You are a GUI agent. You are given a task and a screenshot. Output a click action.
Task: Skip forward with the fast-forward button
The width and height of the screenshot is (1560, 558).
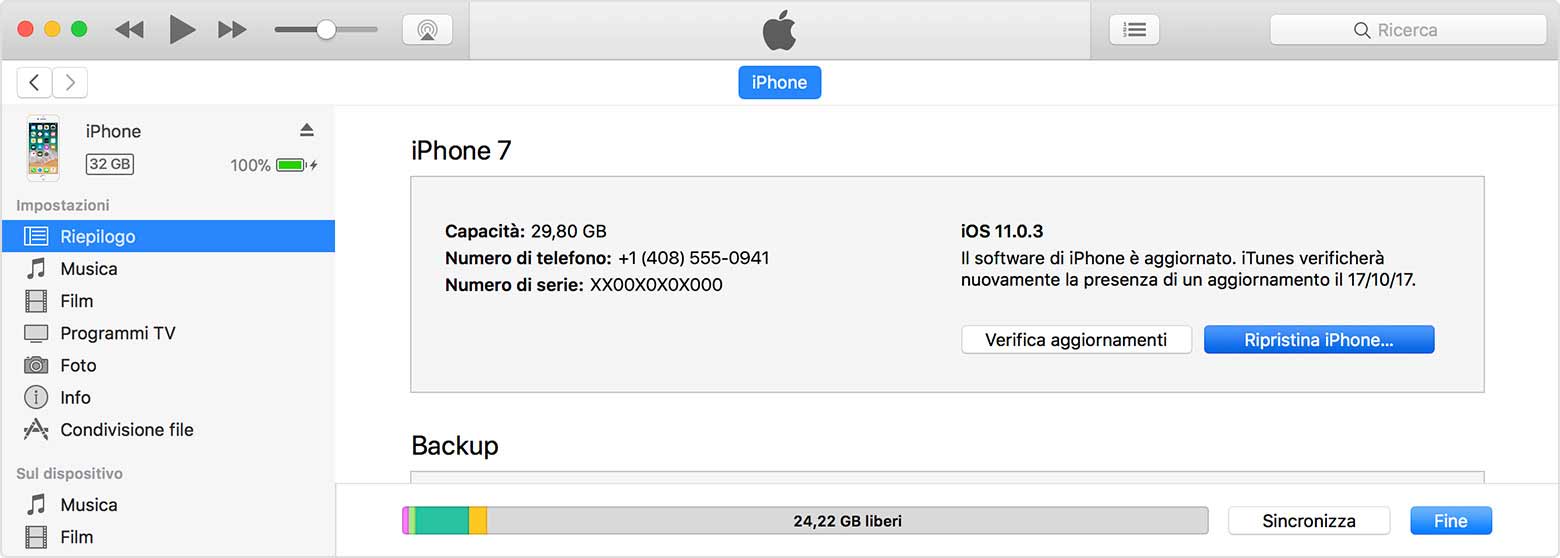point(232,30)
